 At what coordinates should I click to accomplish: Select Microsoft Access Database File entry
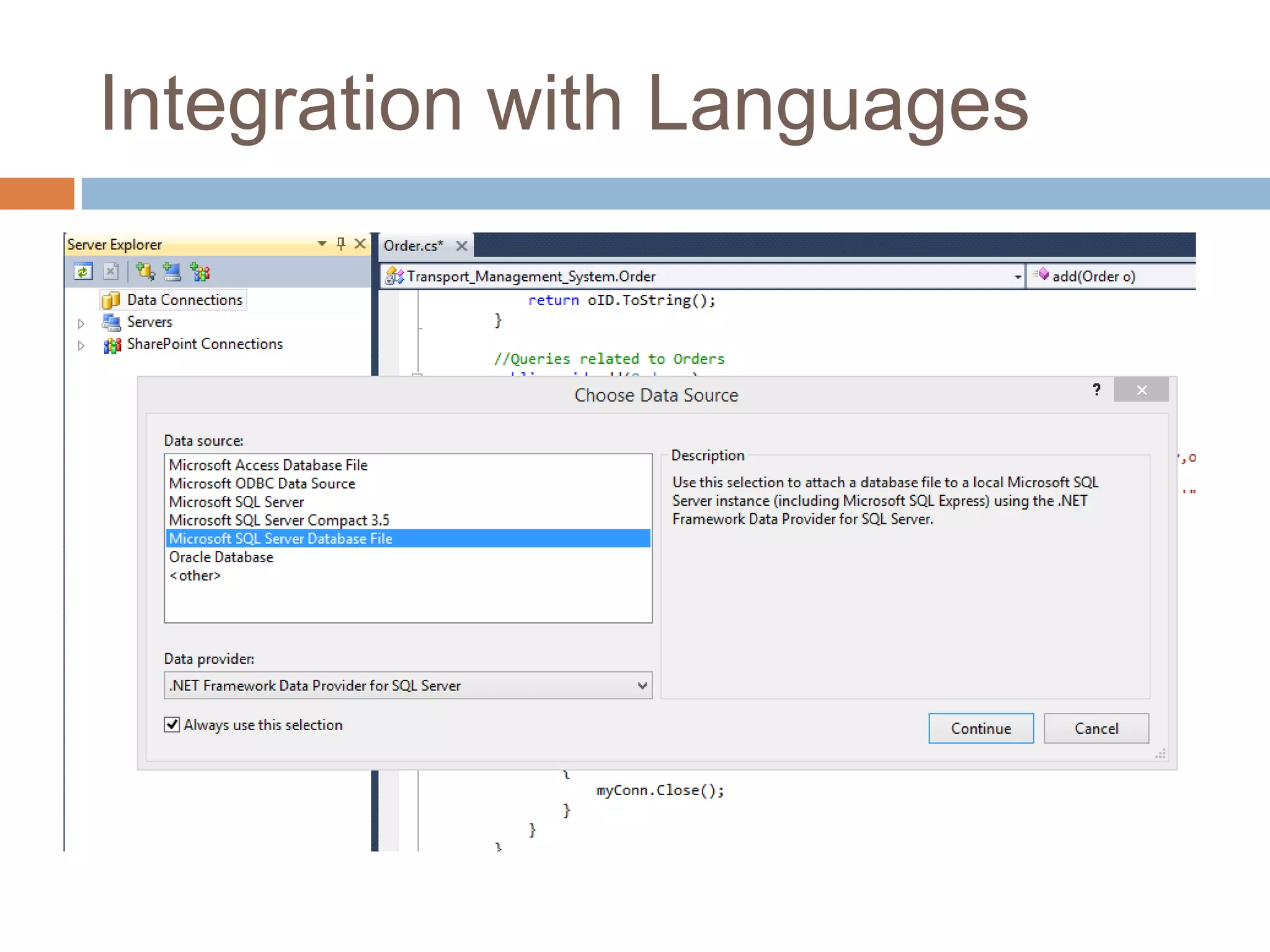click(268, 465)
